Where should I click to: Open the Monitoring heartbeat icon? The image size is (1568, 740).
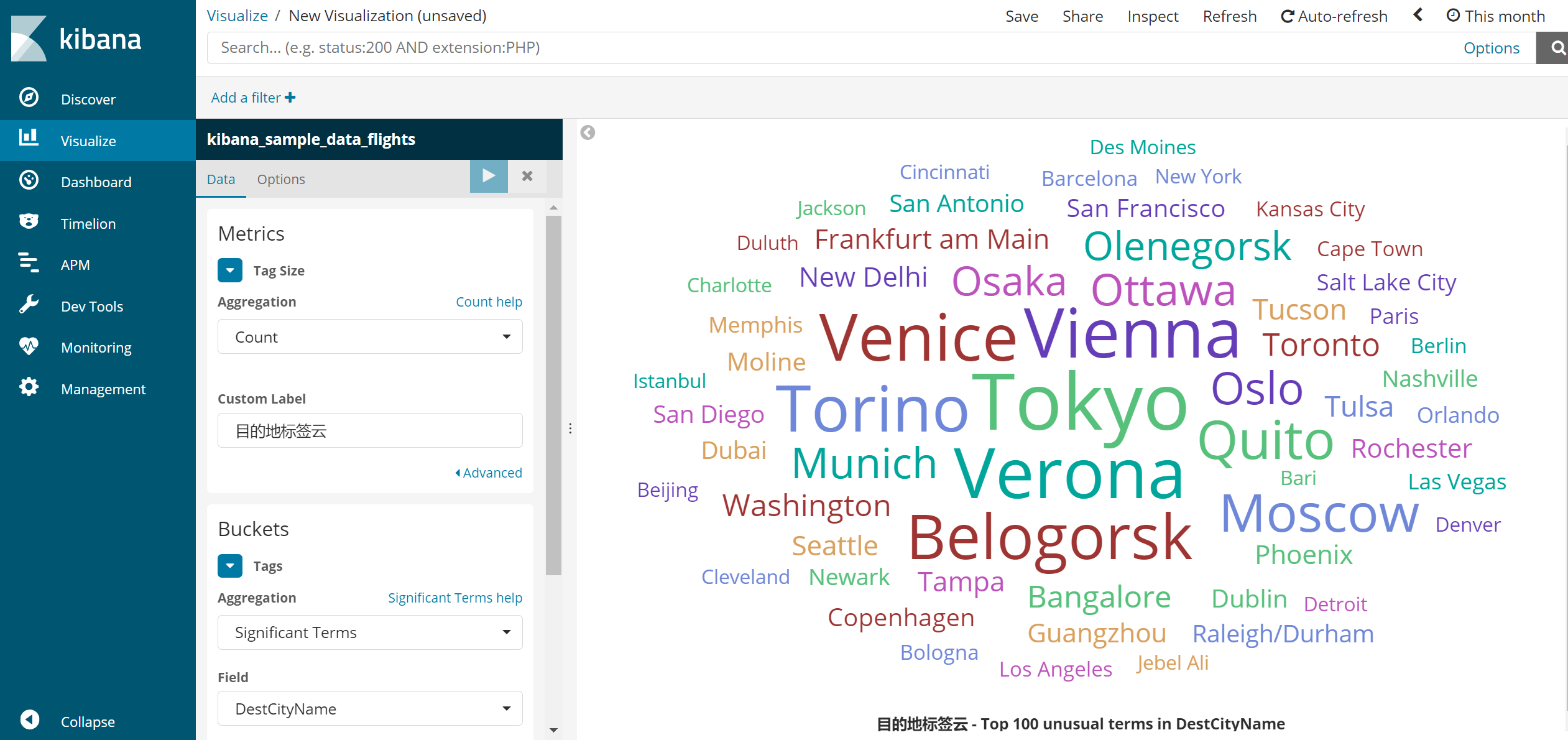(x=29, y=346)
